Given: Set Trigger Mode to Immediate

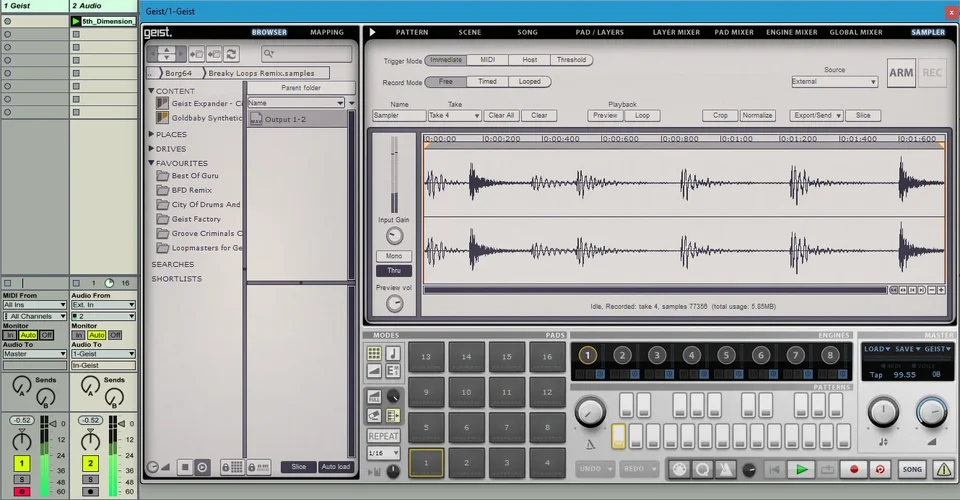Looking at the screenshot, I should coord(446,60).
